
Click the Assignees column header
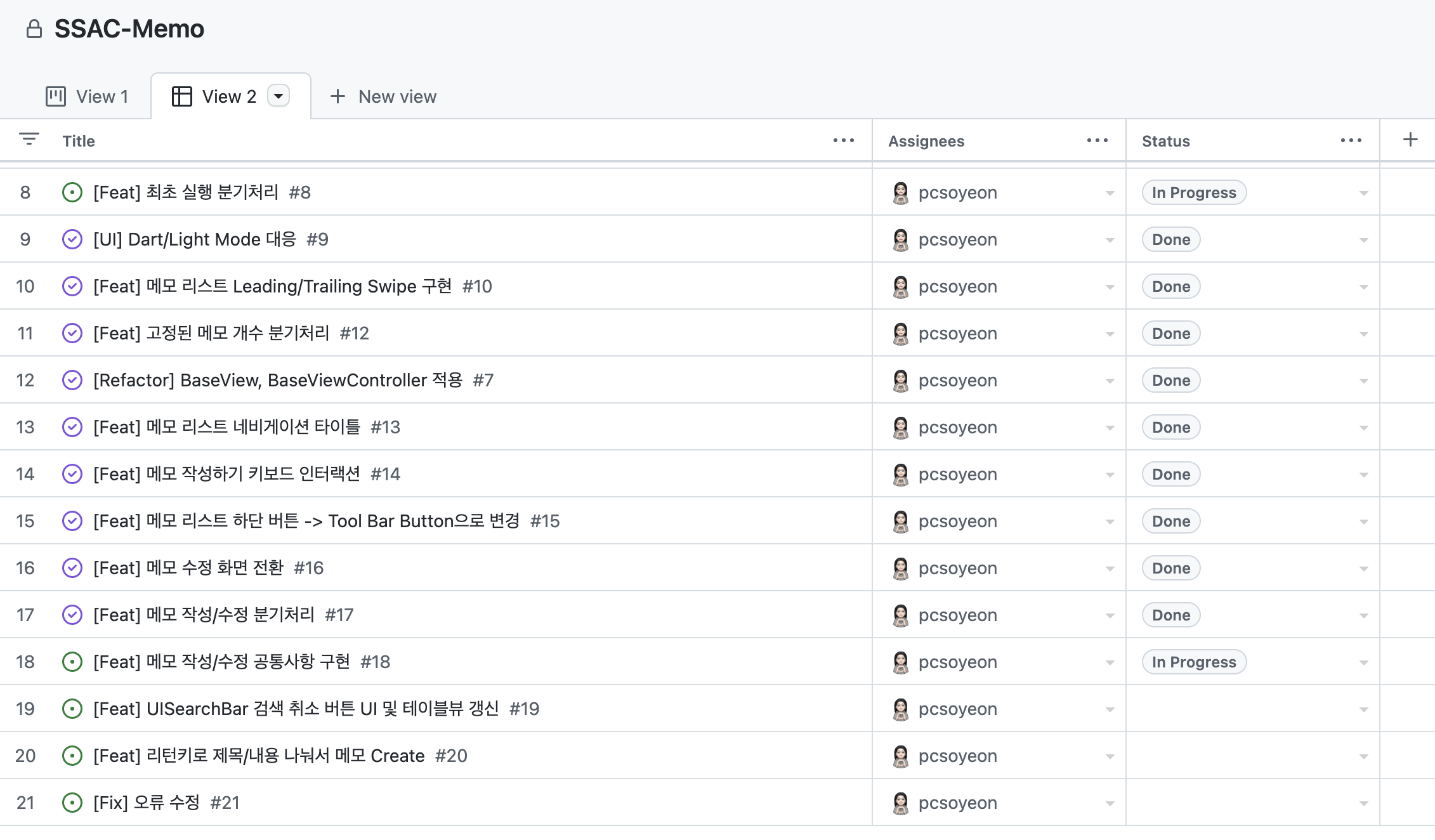(926, 141)
